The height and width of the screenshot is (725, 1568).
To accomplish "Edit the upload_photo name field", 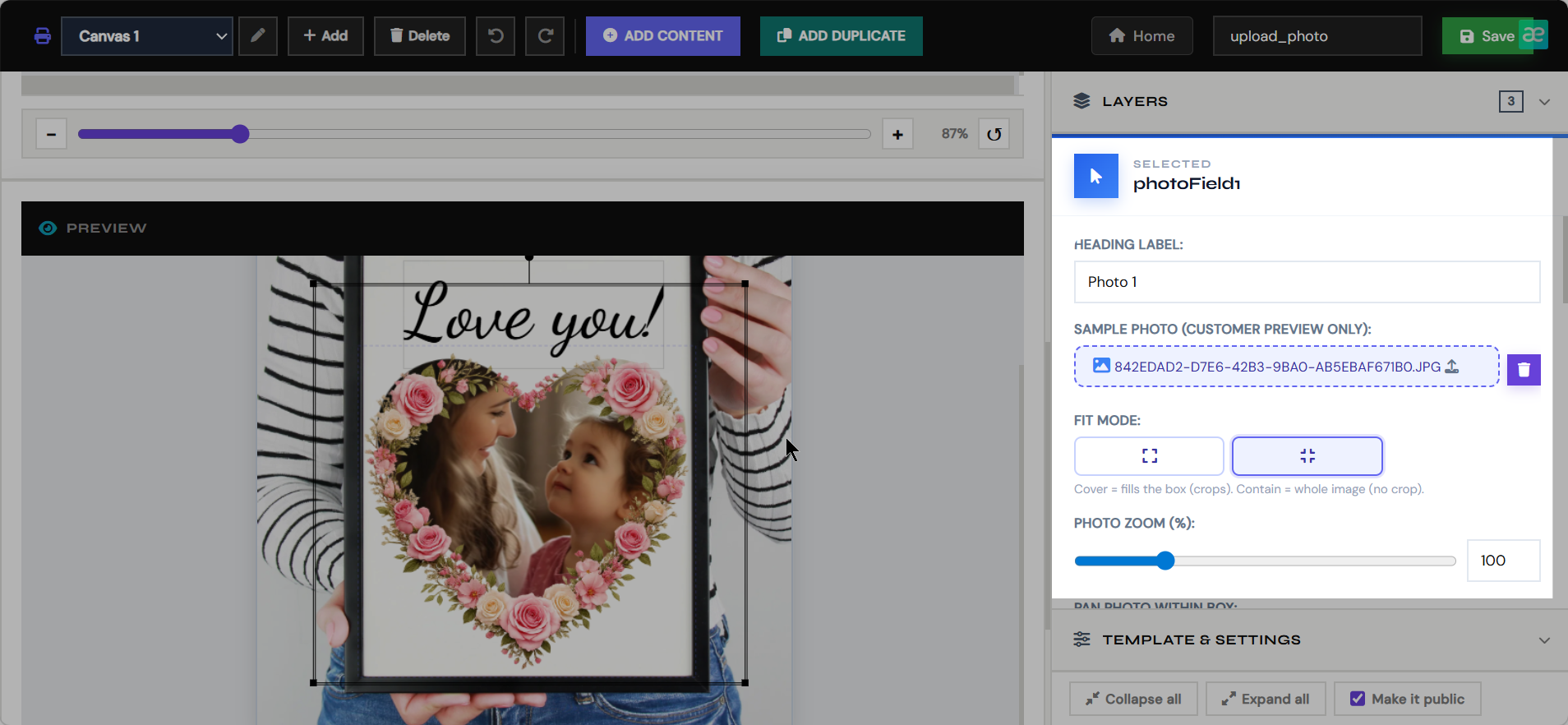I will [1317, 36].
